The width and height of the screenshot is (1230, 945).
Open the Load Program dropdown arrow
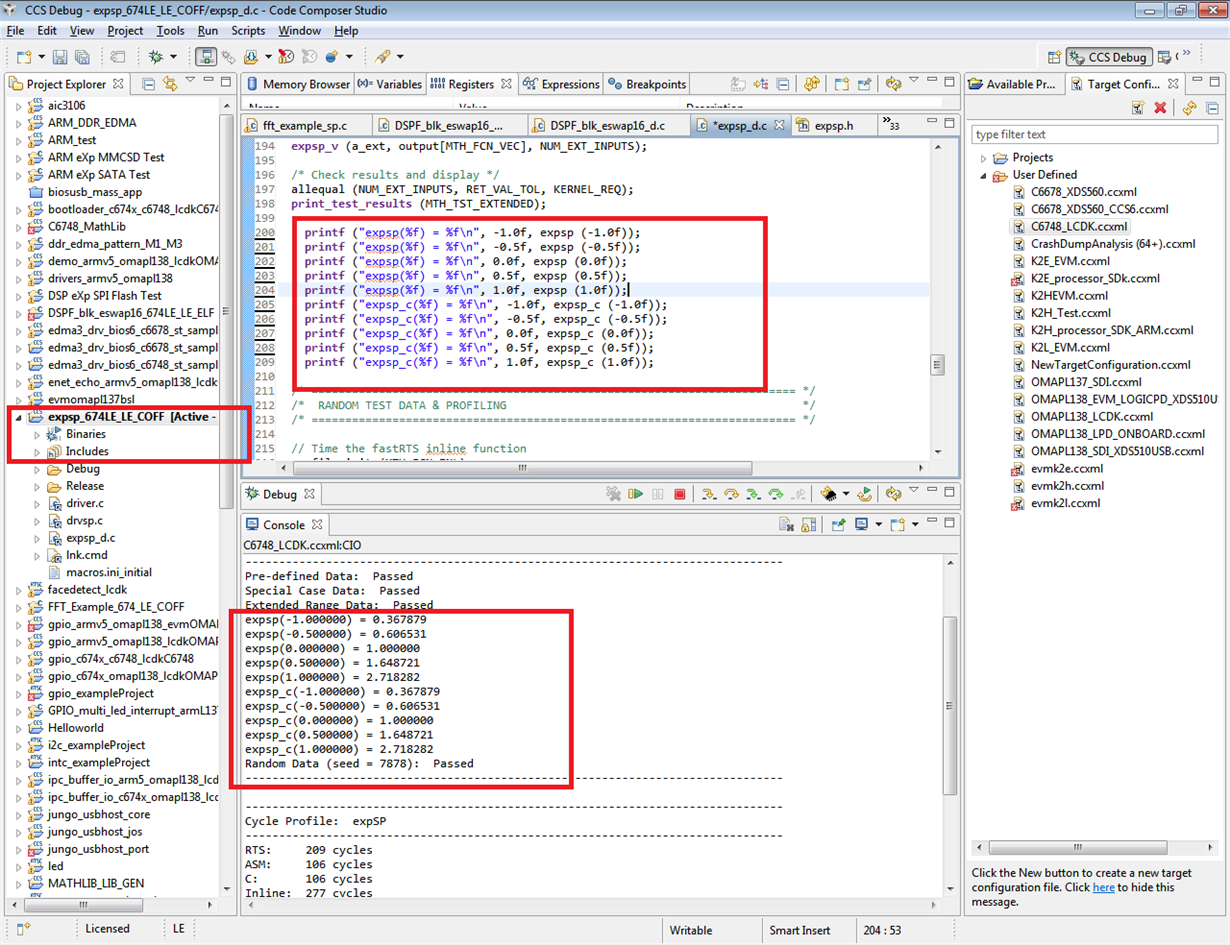click(268, 57)
